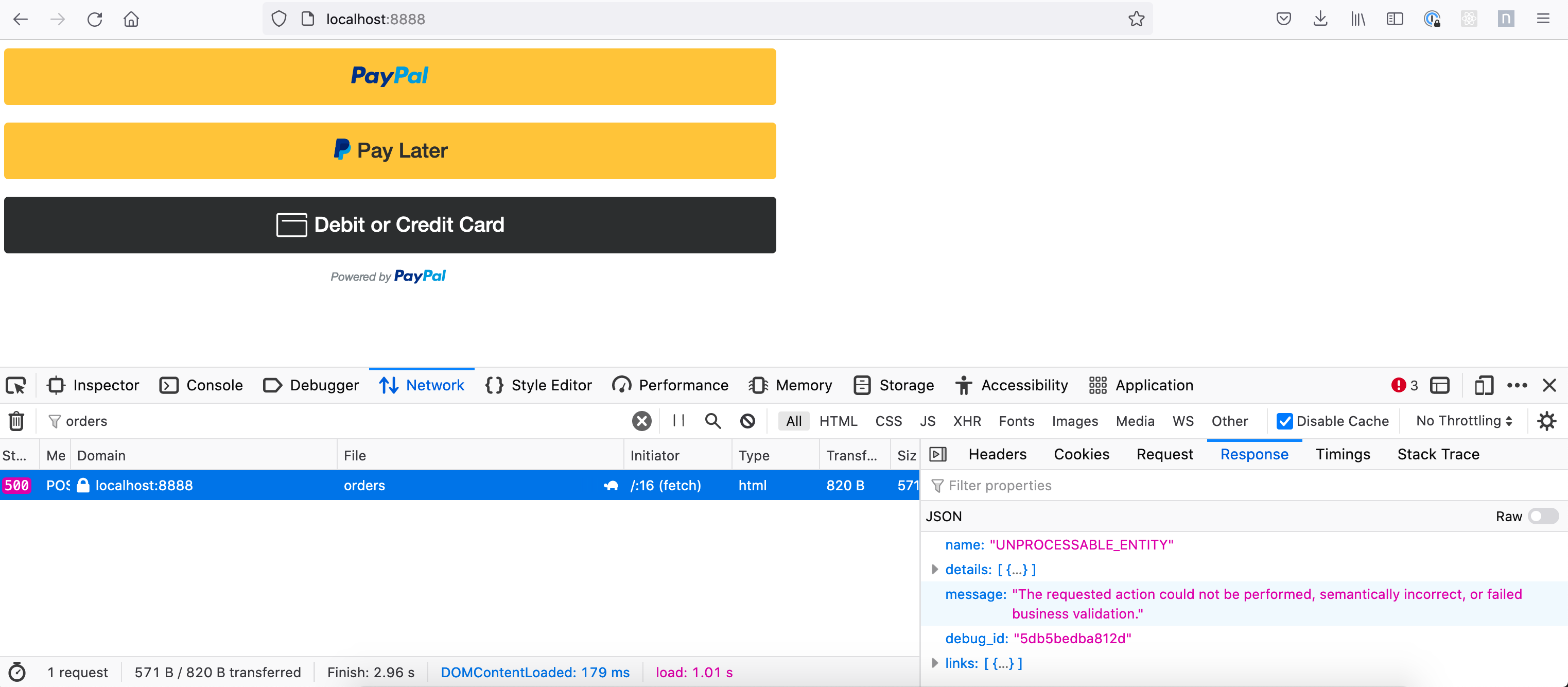
Task: Filter requests by Media
Action: pos(1135,421)
